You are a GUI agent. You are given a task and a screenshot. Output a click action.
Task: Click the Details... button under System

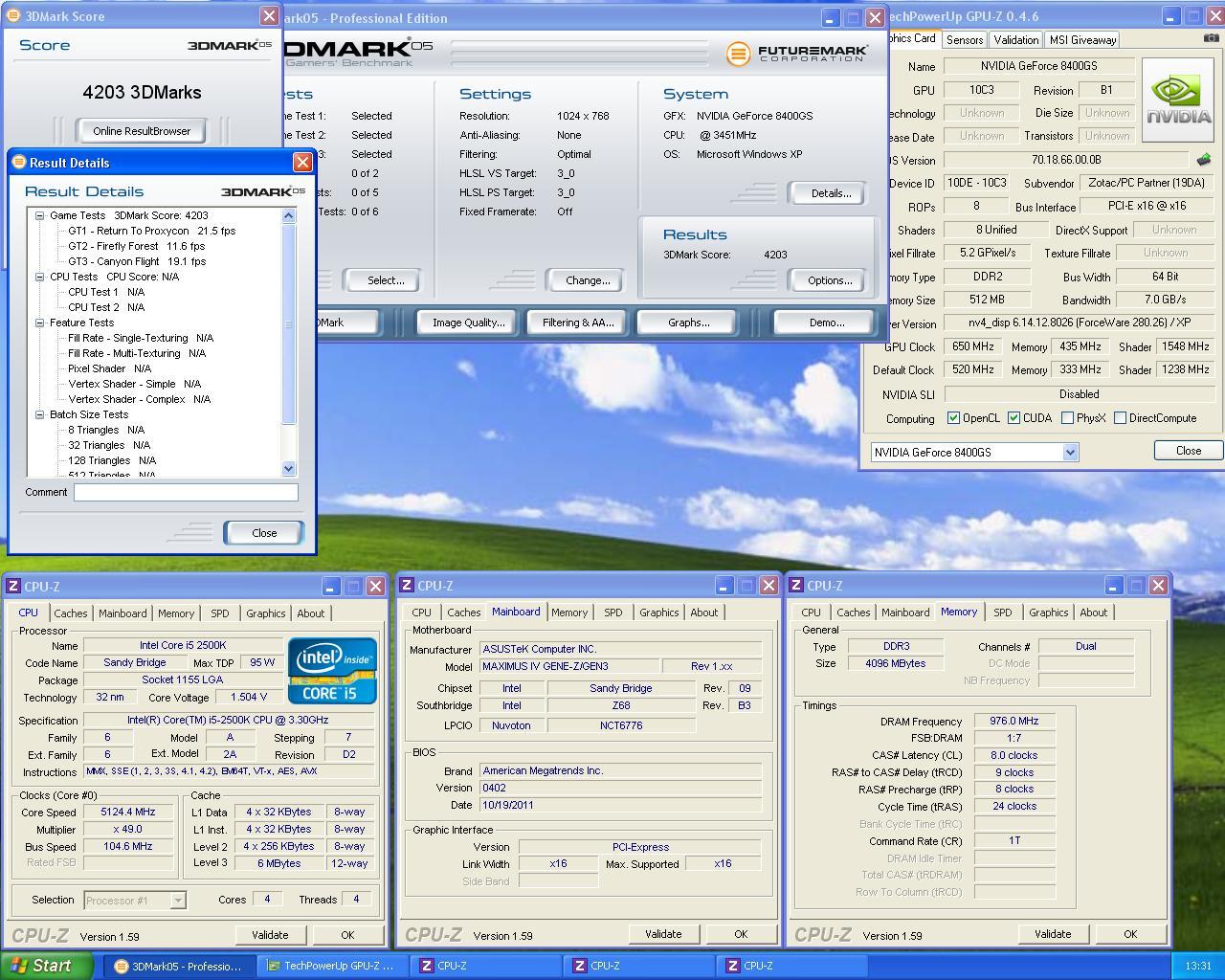pyautogui.click(x=831, y=193)
